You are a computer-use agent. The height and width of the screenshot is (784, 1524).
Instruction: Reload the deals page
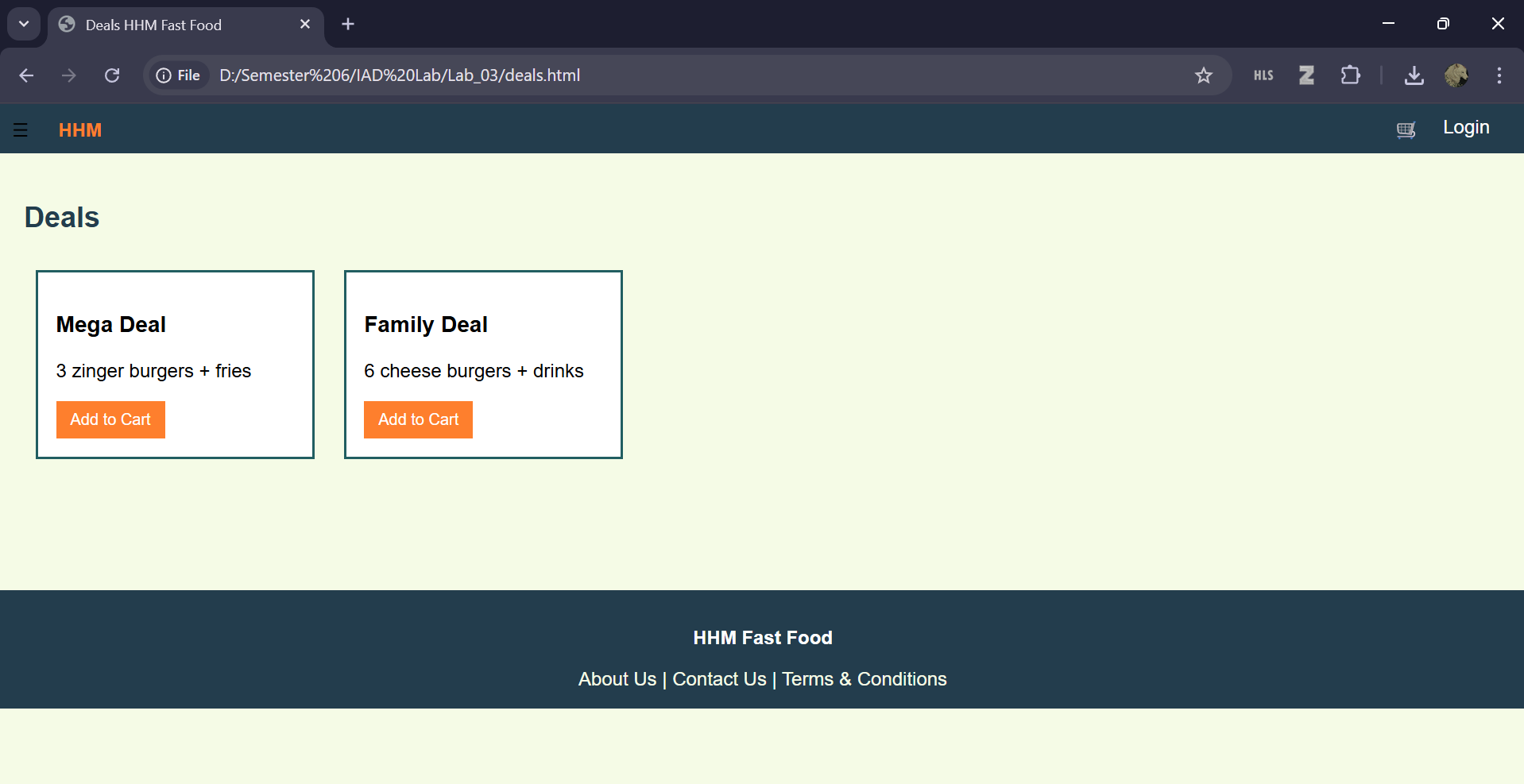coord(112,75)
